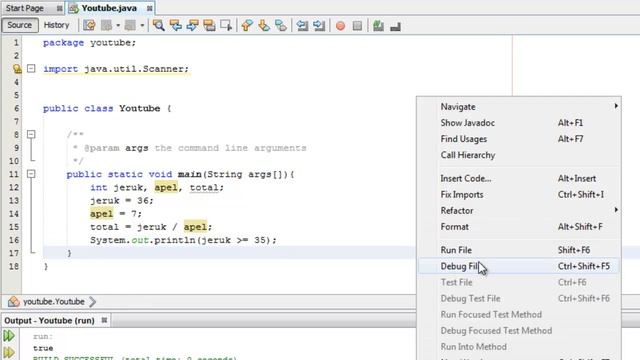Viewport: 640px width, 360px height.
Task: Click 'total = jeruk / apel;' line
Action: 151,227
